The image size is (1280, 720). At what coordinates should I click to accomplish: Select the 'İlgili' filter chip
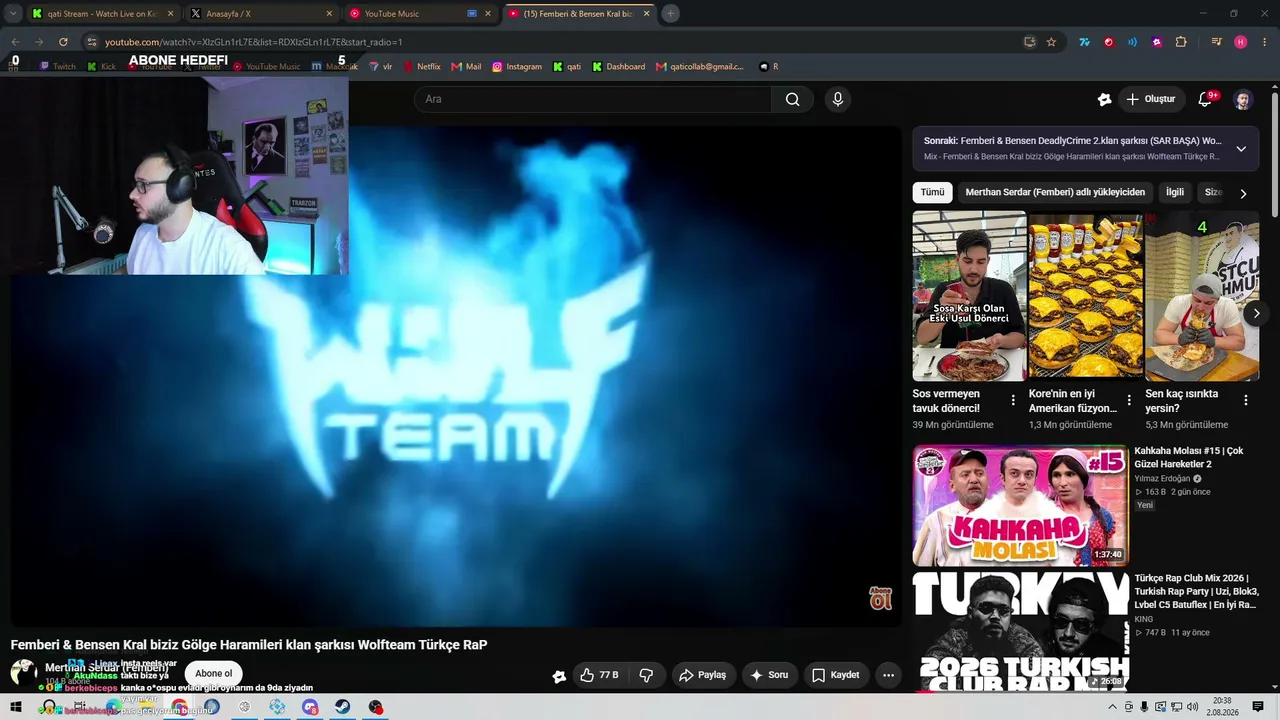(x=1174, y=192)
